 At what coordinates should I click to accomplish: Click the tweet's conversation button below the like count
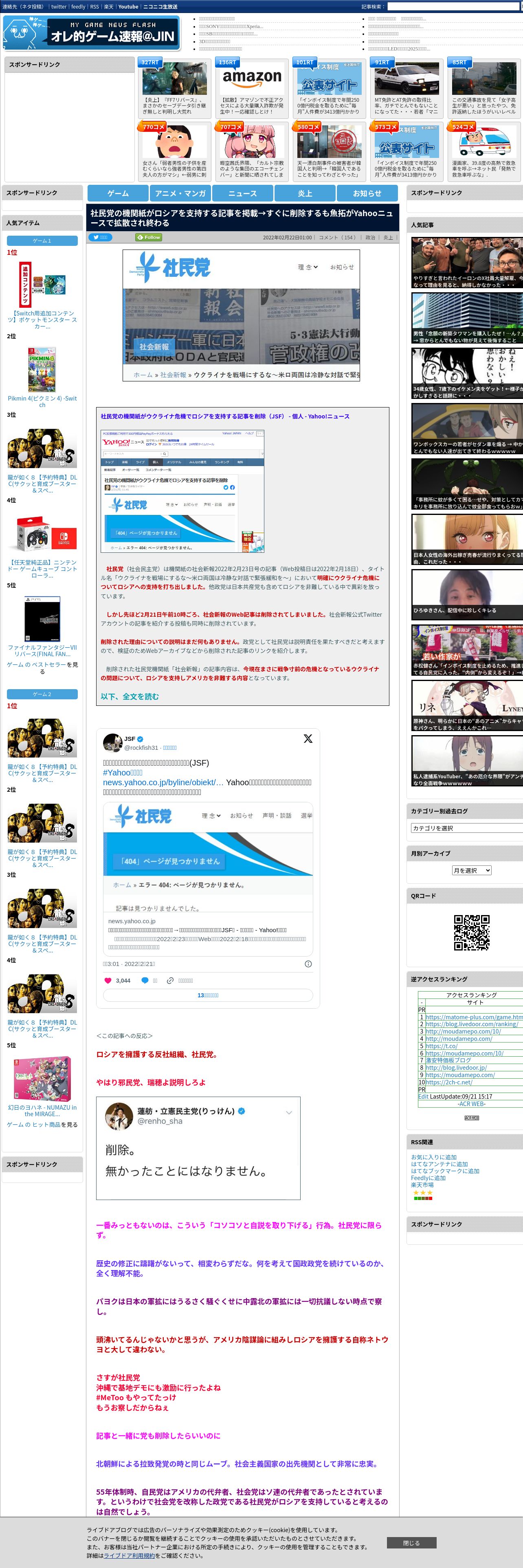[x=208, y=995]
